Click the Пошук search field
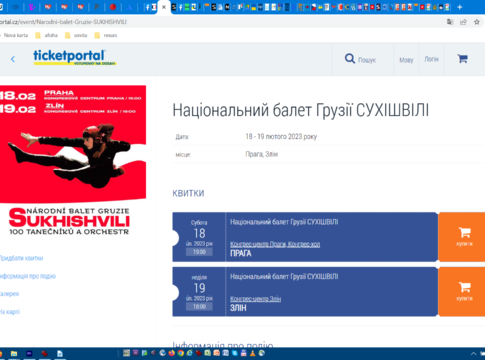485x360 pixels. tap(367, 60)
